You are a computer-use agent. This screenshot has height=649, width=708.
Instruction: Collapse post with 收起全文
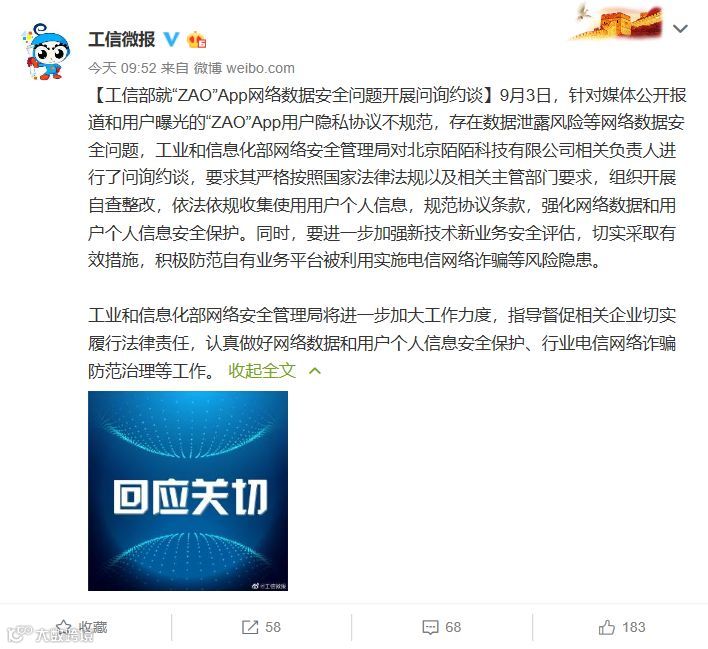tap(262, 371)
